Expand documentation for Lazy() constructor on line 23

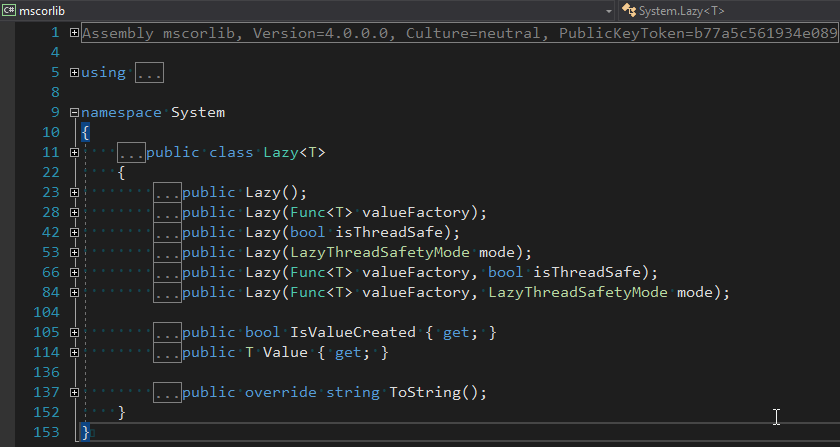[74, 192]
